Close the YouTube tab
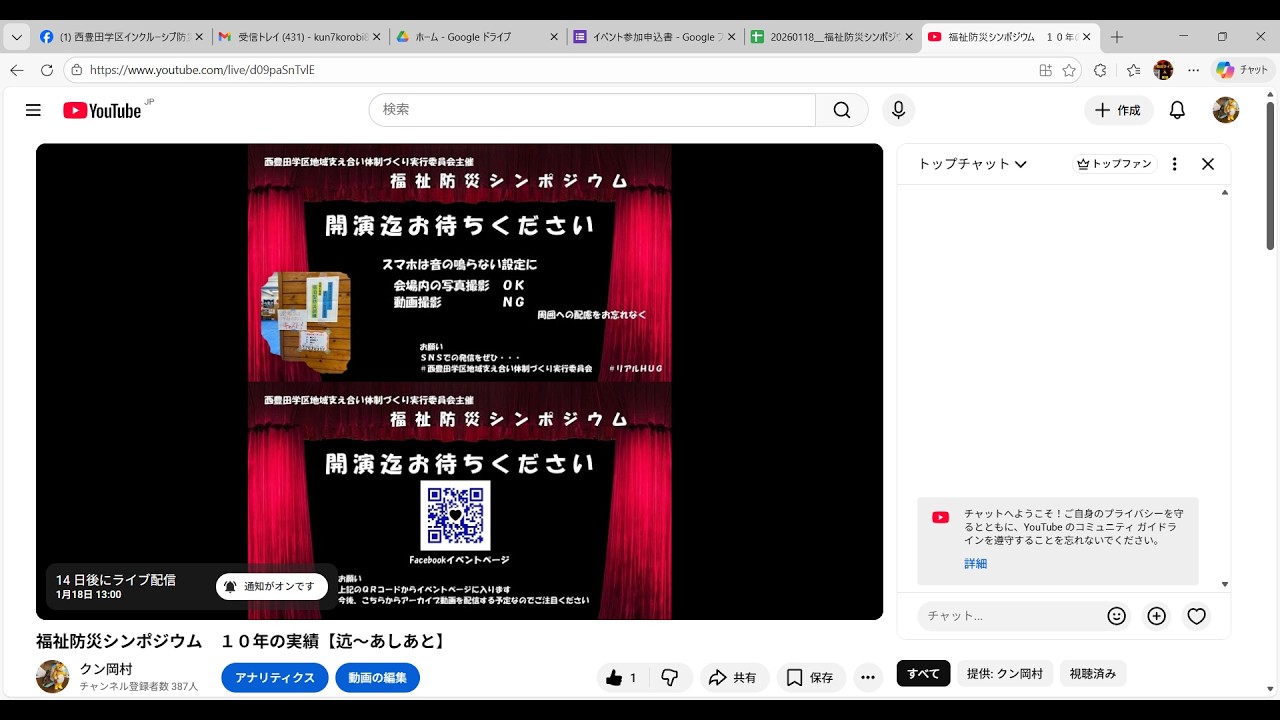The width and height of the screenshot is (1280, 720). tap(1087, 37)
